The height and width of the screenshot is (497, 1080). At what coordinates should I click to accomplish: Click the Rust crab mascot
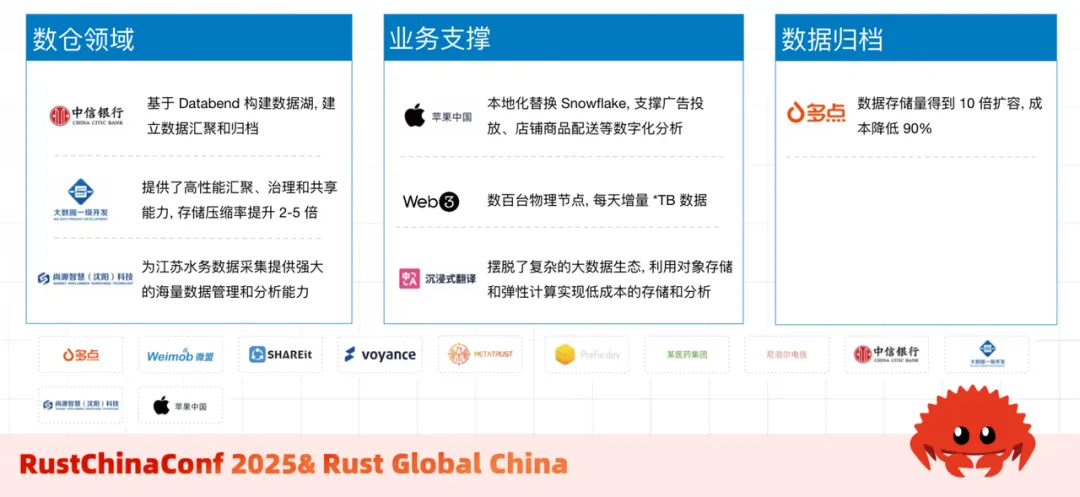pyautogui.click(x=972, y=432)
